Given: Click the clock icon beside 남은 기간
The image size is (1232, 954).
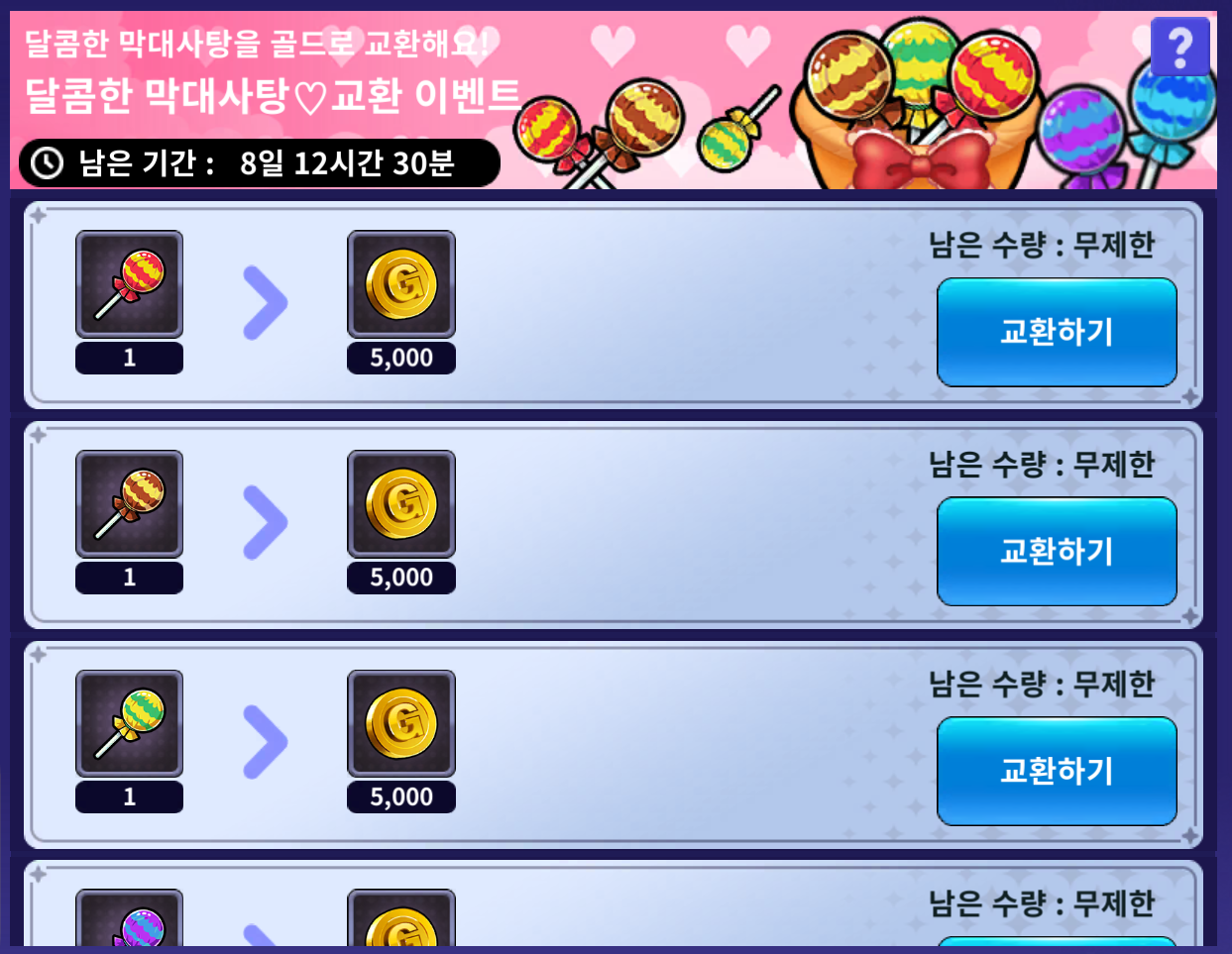Looking at the screenshot, I should pos(47,162).
